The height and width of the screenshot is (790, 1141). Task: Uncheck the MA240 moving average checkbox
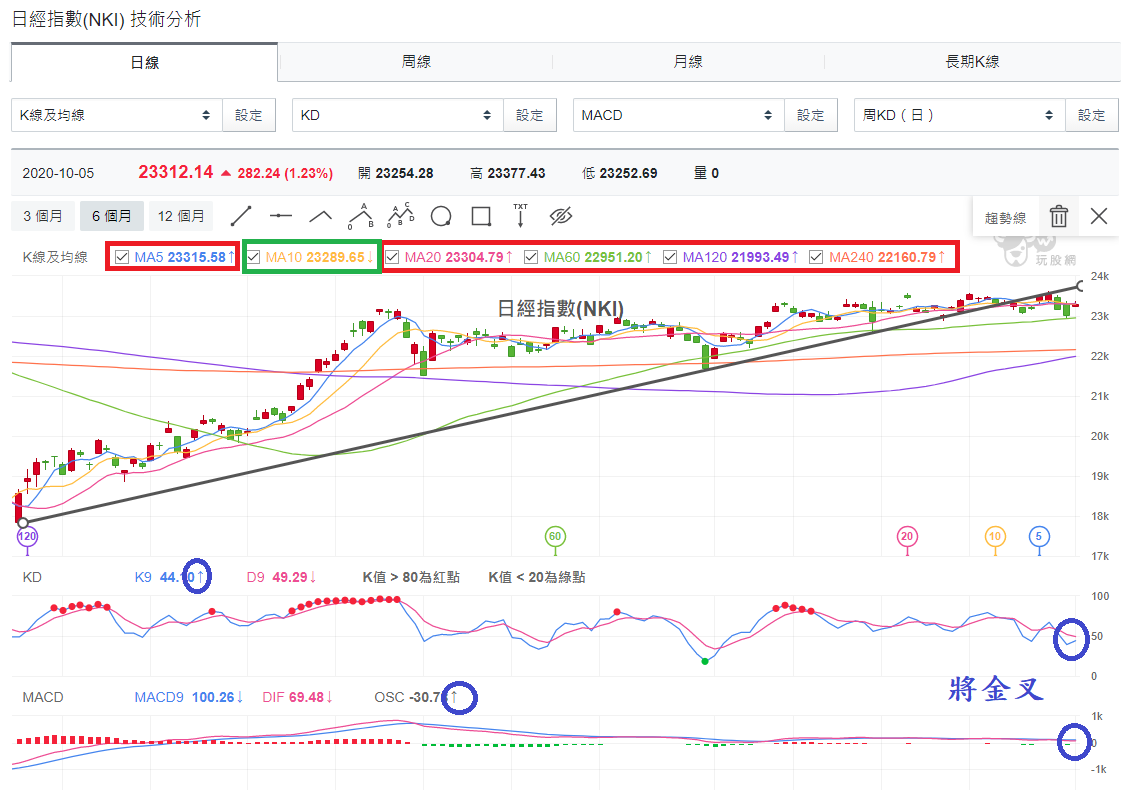816,257
